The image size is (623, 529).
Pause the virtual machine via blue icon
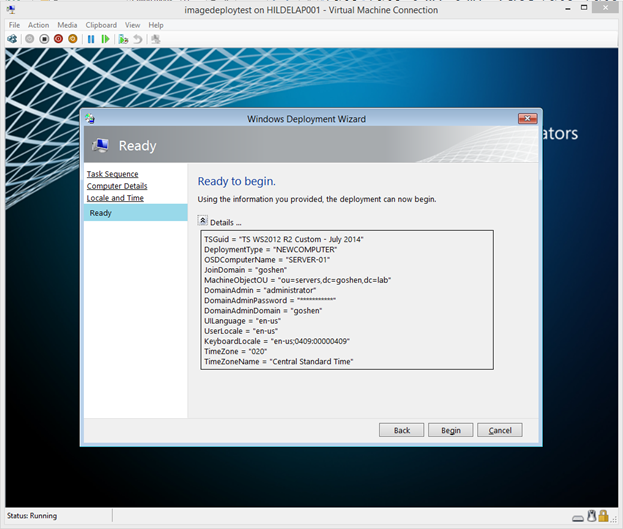pos(91,39)
